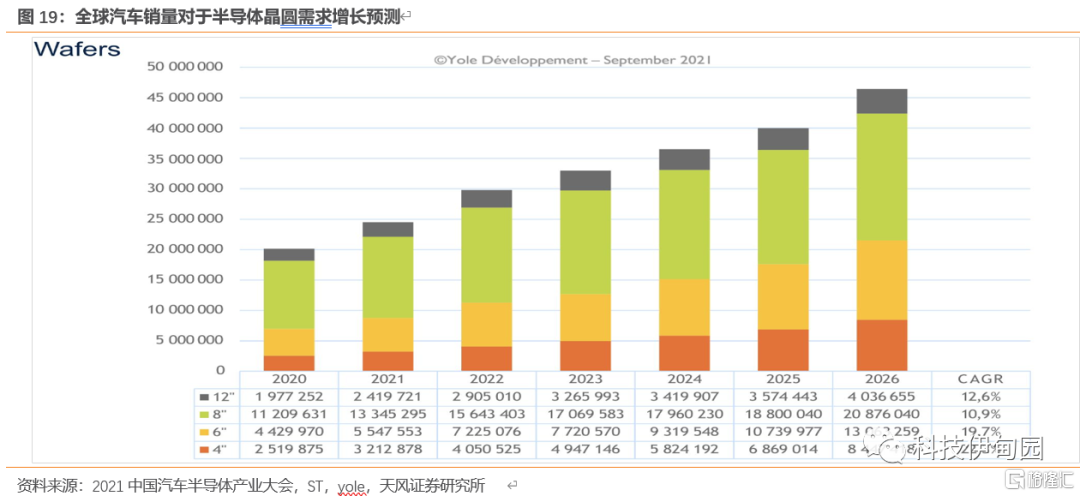Click the 2022 year column label

tap(486, 380)
